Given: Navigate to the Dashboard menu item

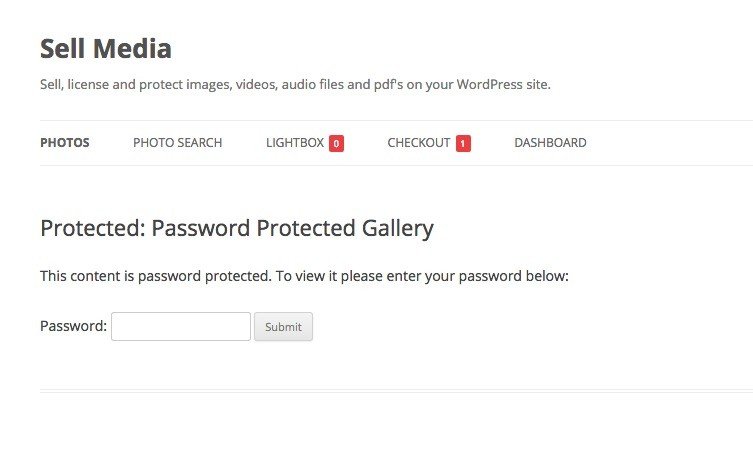Looking at the screenshot, I should [550, 143].
